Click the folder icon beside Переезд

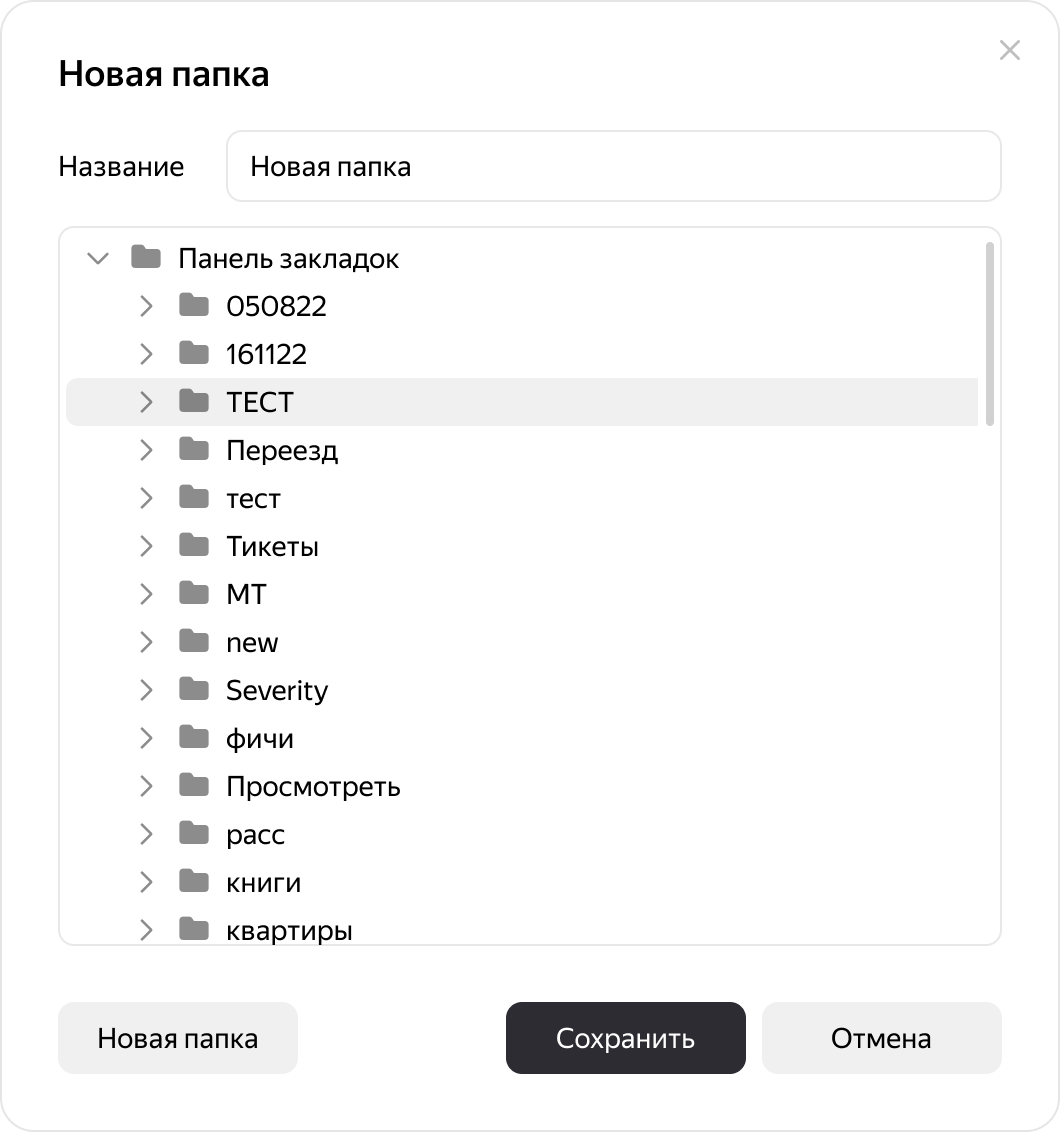[194, 450]
